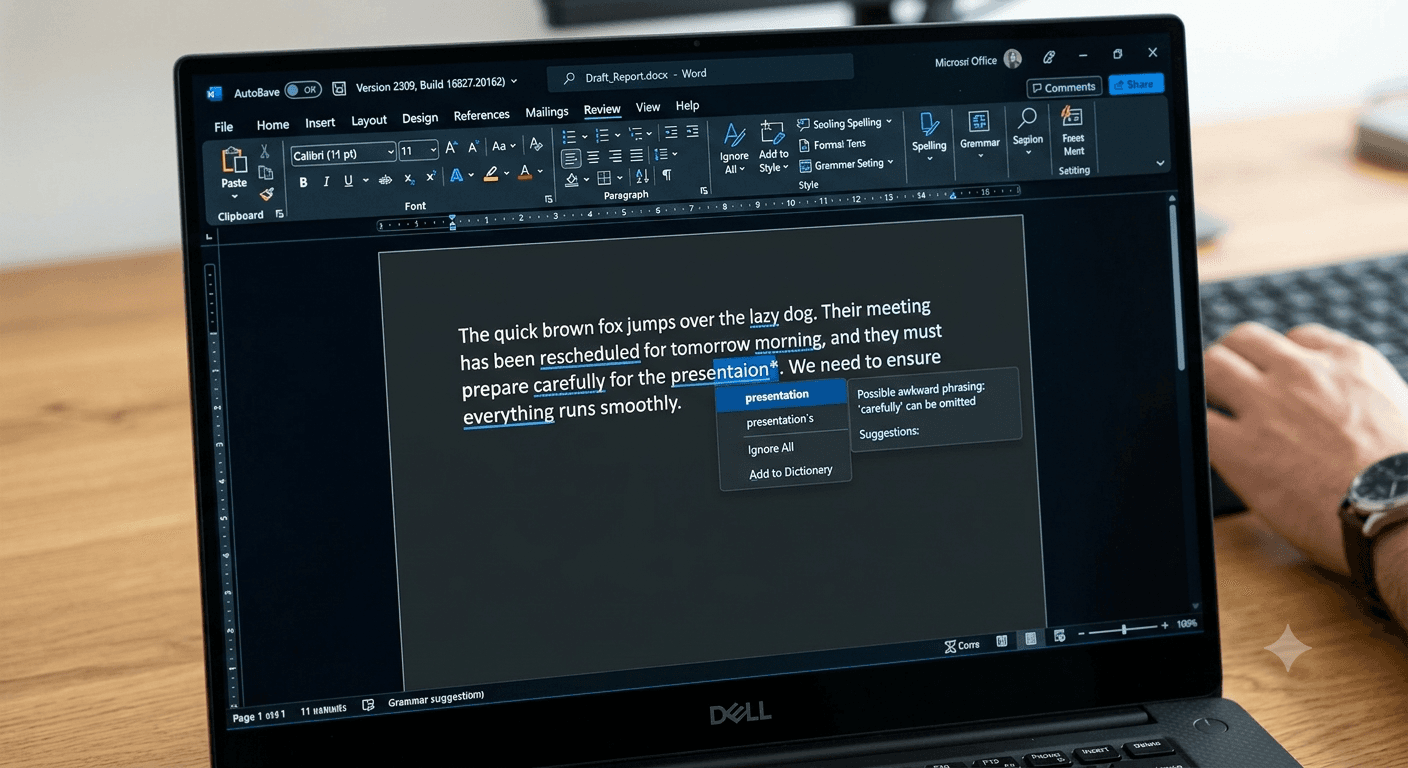Apply Bold formatting
This screenshot has width=1408, height=768.
(303, 182)
